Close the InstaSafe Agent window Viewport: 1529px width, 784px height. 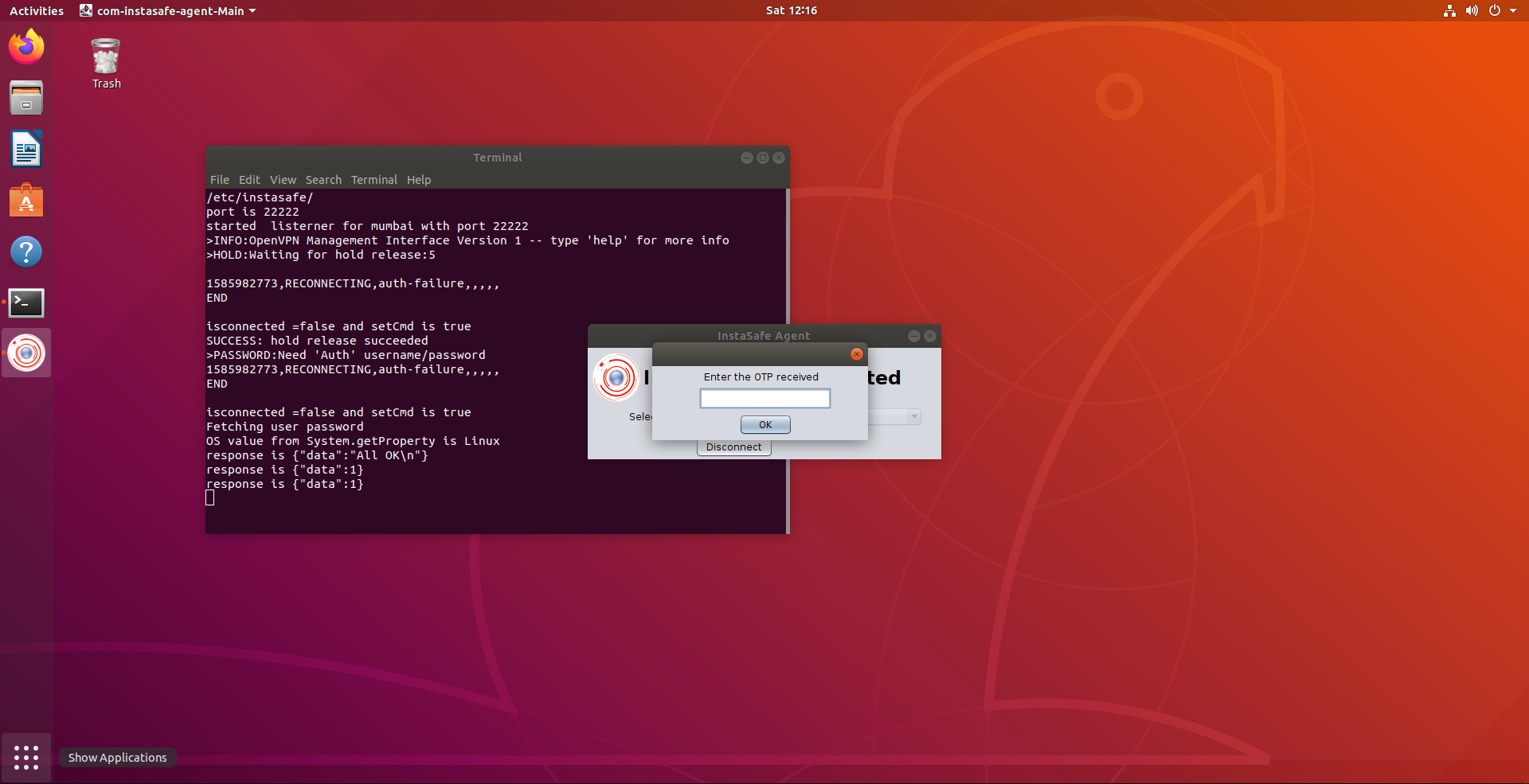click(930, 336)
